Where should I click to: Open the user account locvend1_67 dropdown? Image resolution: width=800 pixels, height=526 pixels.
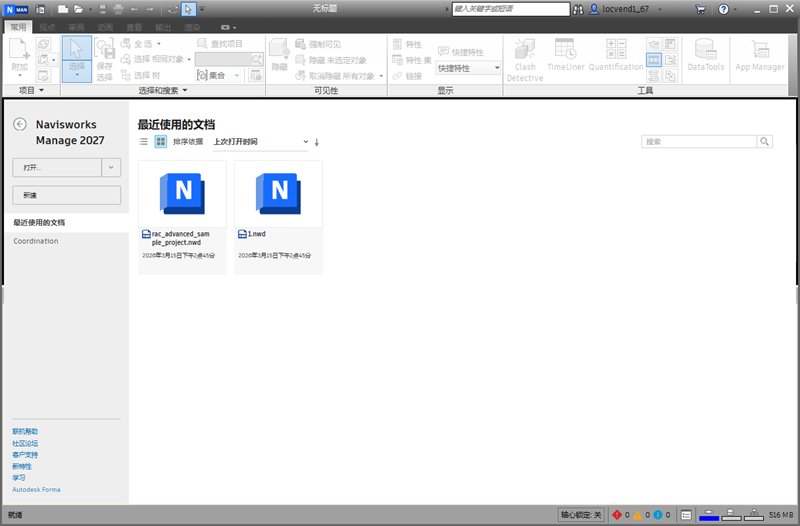[626, 9]
